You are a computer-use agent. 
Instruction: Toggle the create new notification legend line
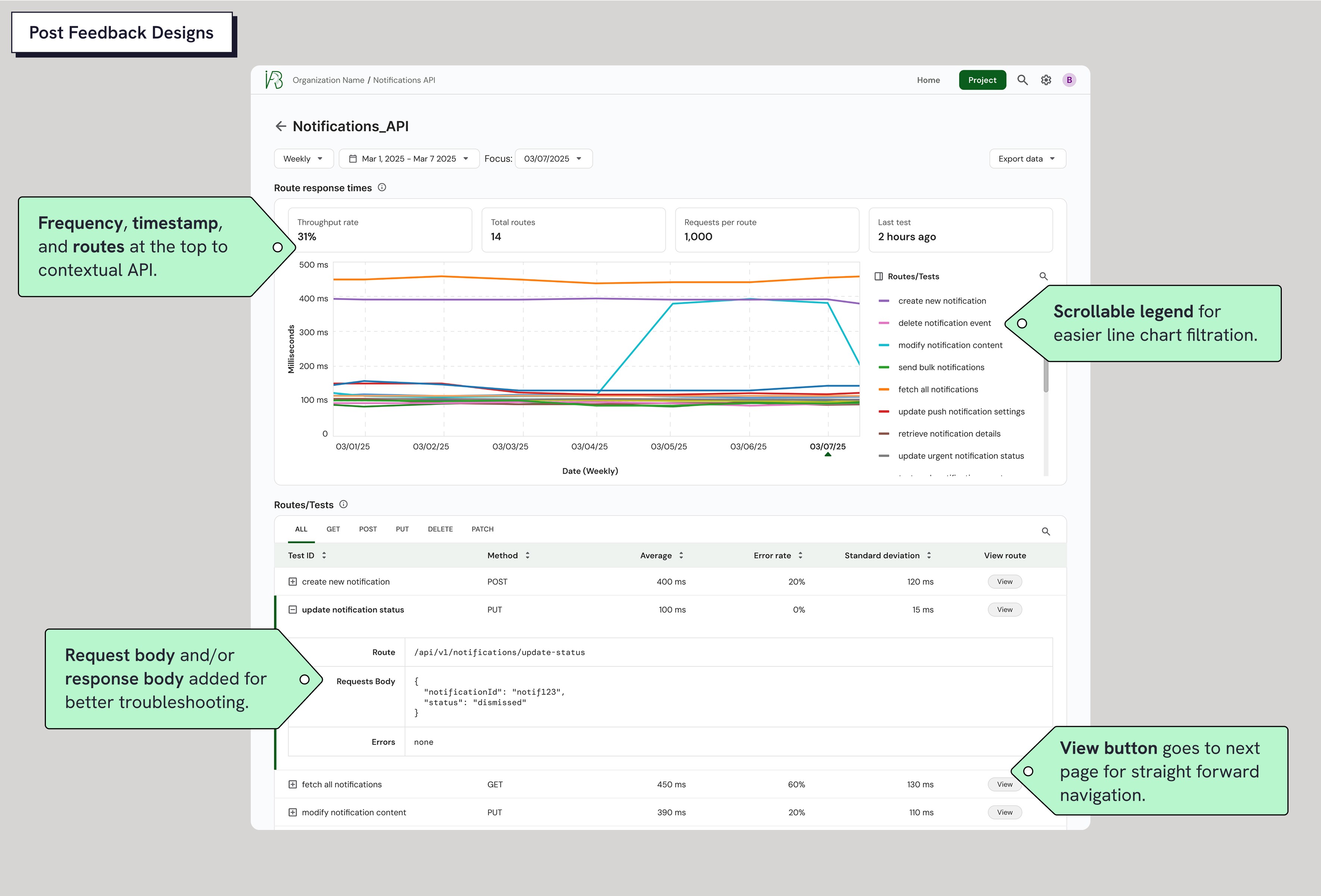(942, 301)
